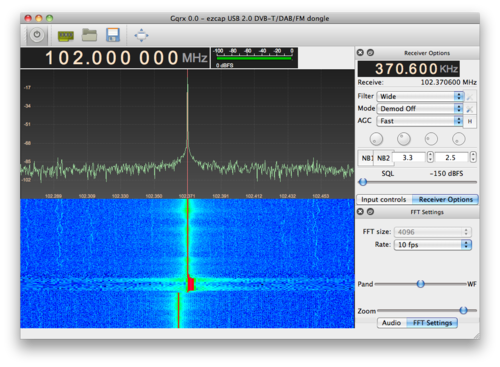This screenshot has height=367, width=500.
Task: Click the -150 dBFS squelch value
Action: [x=446, y=174]
